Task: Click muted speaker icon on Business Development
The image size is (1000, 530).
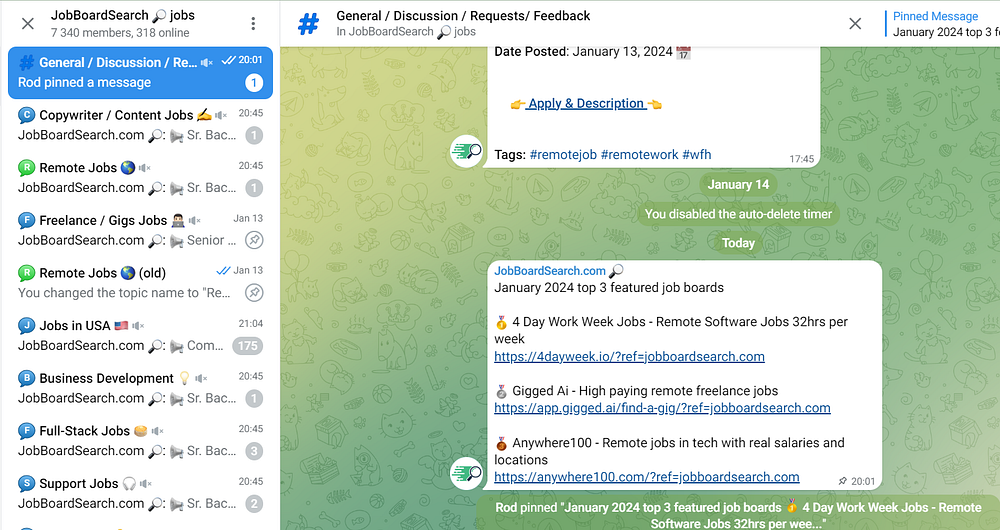Action: coord(202,378)
